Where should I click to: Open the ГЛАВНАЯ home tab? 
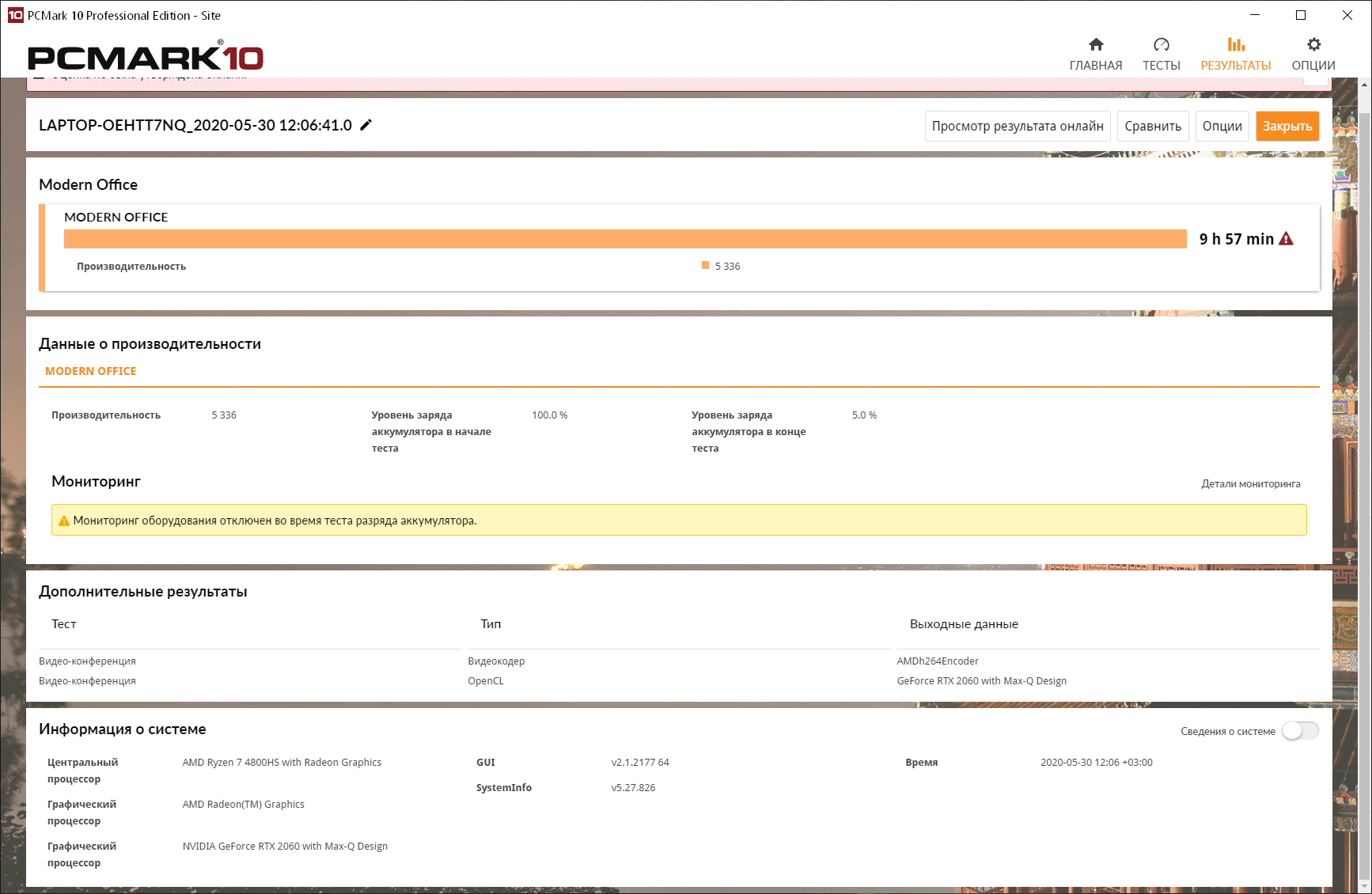click(x=1096, y=54)
